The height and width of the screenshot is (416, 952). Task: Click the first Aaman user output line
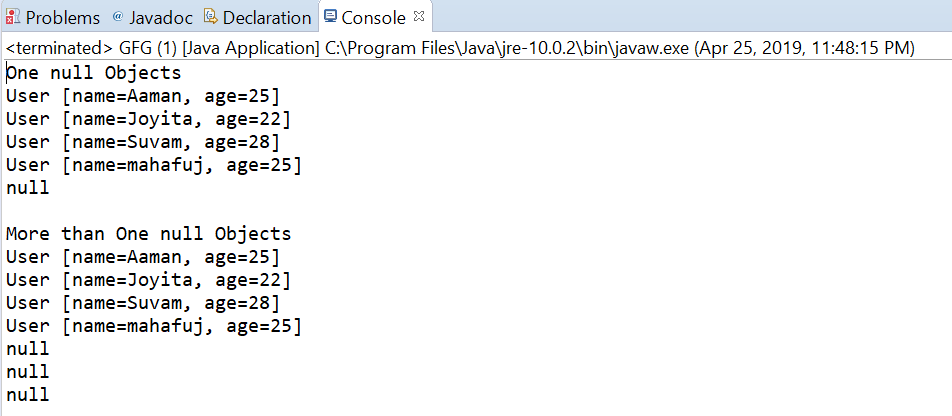[x=143, y=96]
